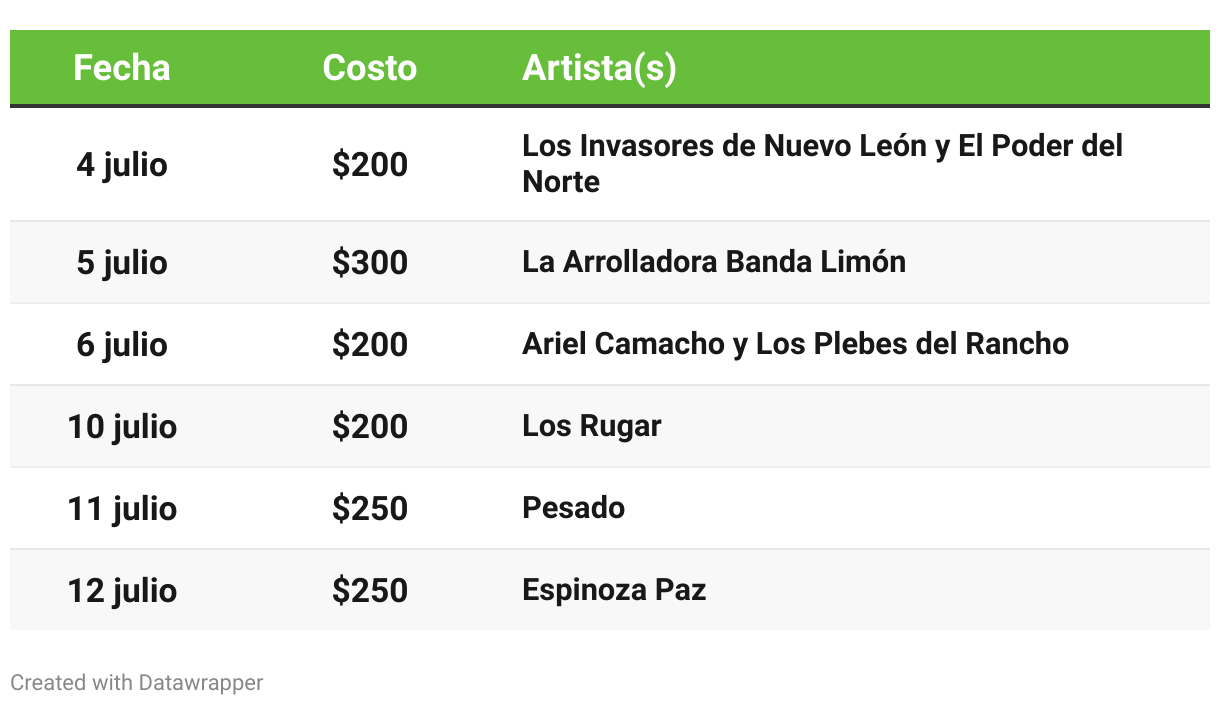1220x706 pixels.
Task: Select the 10 julio date cell
Action: 122,426
